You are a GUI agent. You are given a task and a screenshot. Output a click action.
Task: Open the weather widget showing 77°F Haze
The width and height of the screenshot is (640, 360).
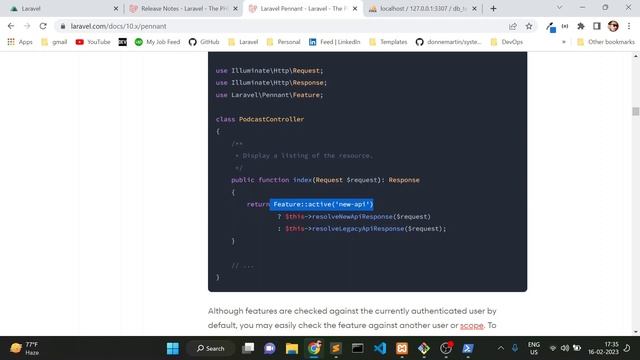pos(25,348)
